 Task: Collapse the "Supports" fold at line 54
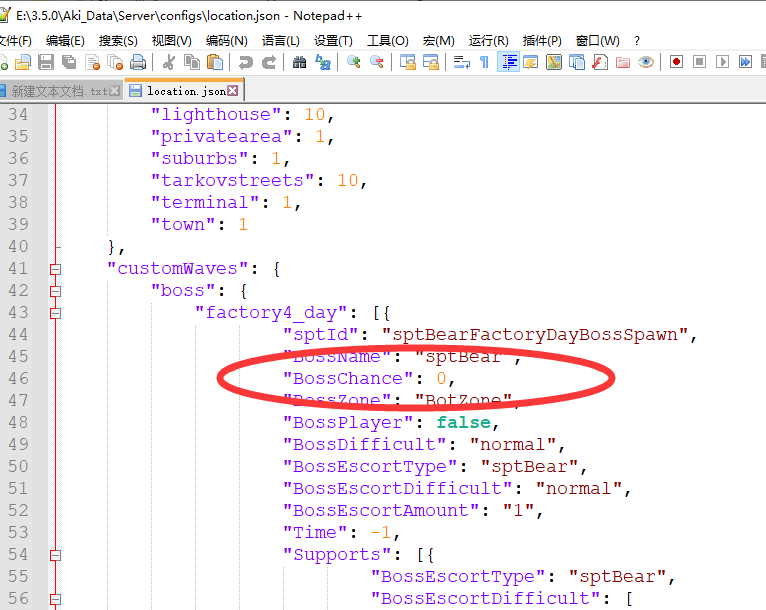(x=56, y=555)
